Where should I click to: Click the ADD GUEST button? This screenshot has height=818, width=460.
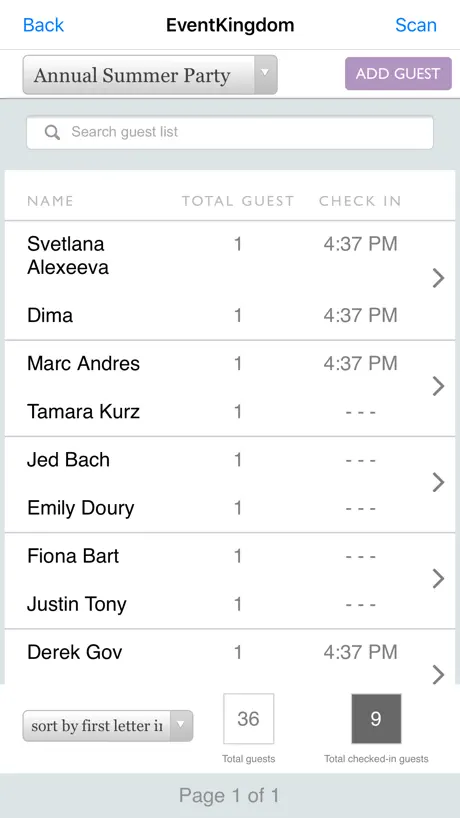tap(398, 74)
